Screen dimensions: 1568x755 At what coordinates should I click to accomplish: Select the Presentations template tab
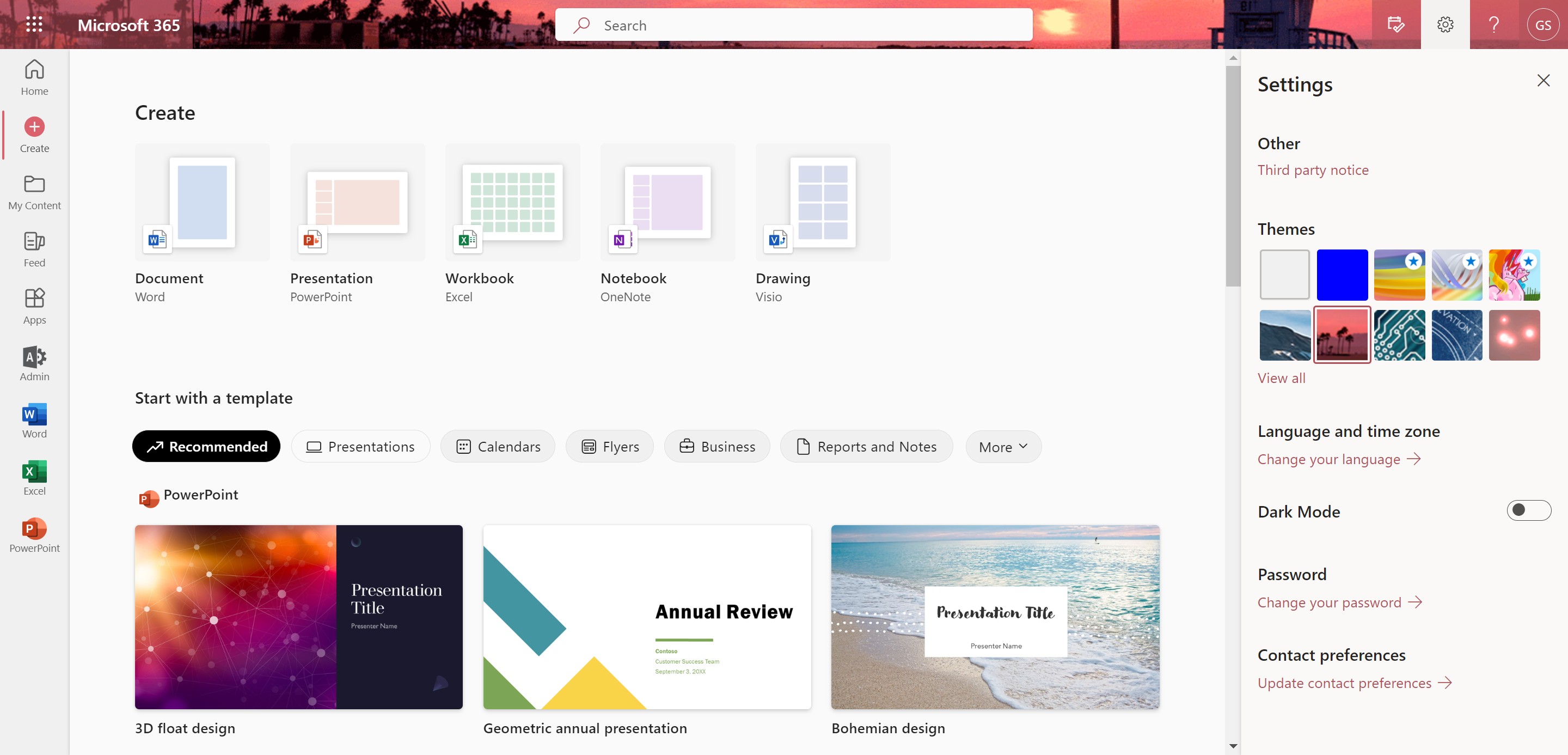pyautogui.click(x=360, y=446)
